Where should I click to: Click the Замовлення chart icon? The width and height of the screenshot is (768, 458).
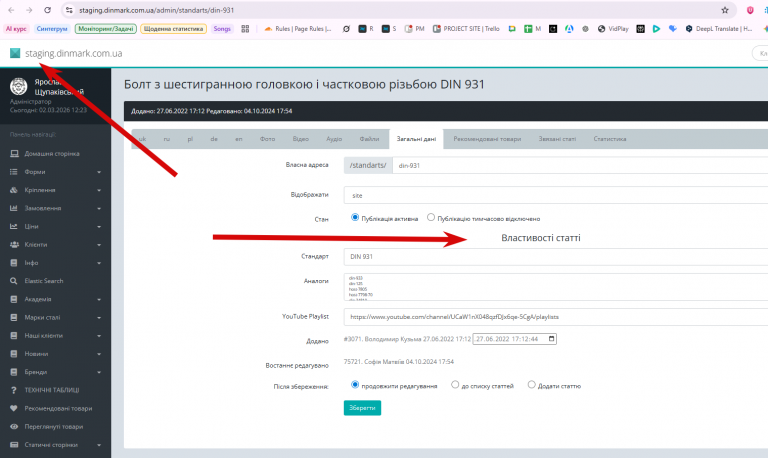click(x=14, y=208)
